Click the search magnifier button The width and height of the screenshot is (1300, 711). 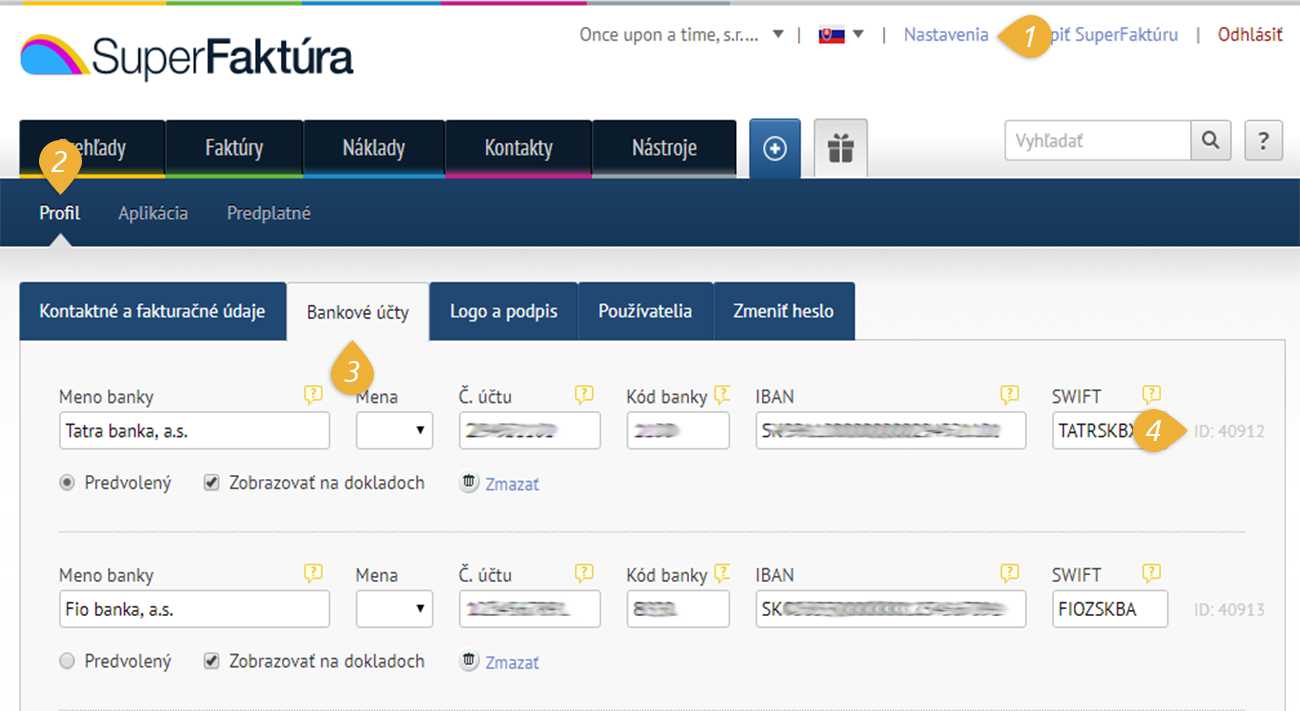(x=1211, y=141)
